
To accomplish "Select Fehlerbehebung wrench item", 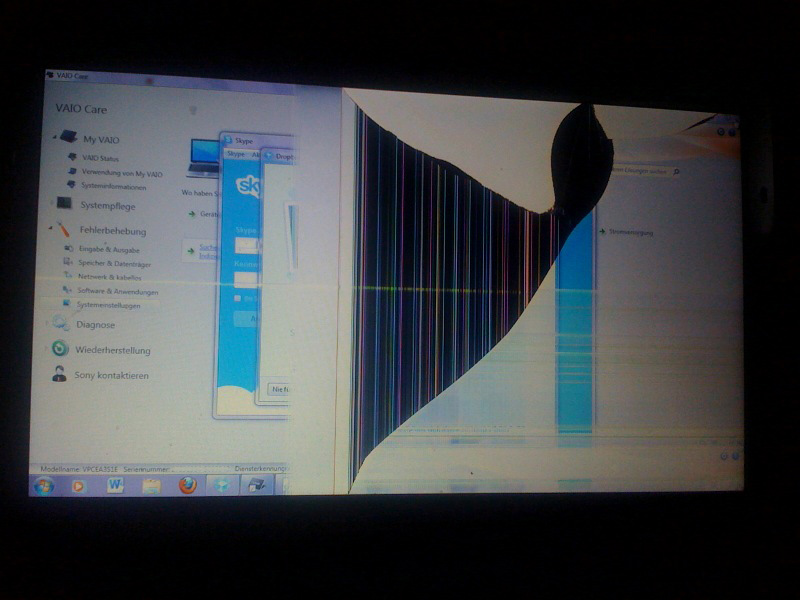I will pos(112,231).
